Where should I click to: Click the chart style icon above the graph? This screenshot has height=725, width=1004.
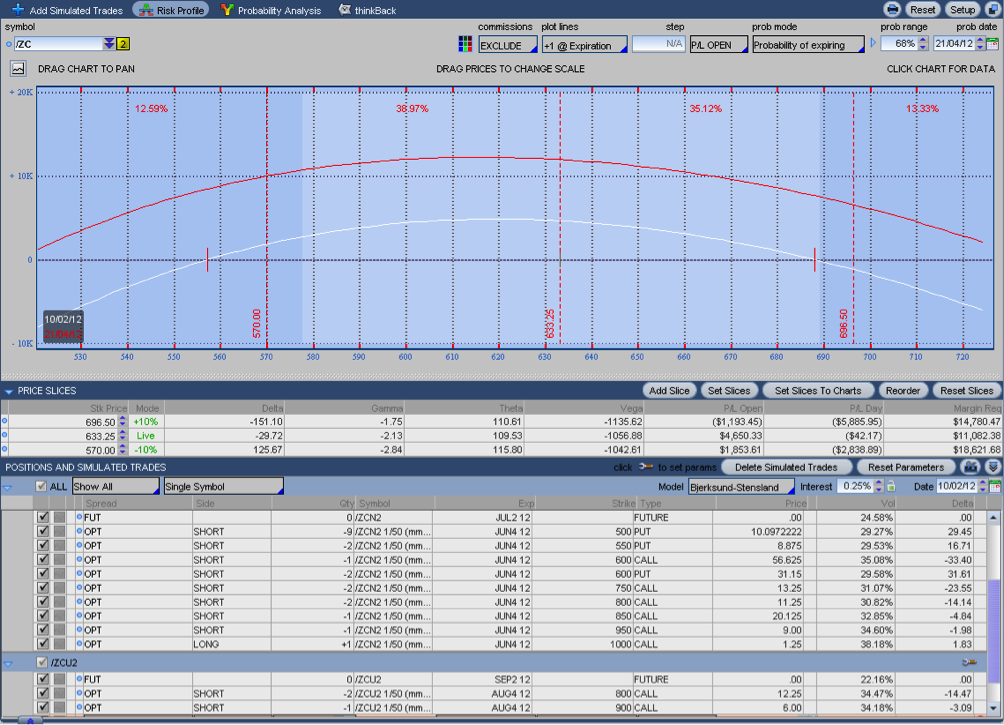(x=18, y=69)
